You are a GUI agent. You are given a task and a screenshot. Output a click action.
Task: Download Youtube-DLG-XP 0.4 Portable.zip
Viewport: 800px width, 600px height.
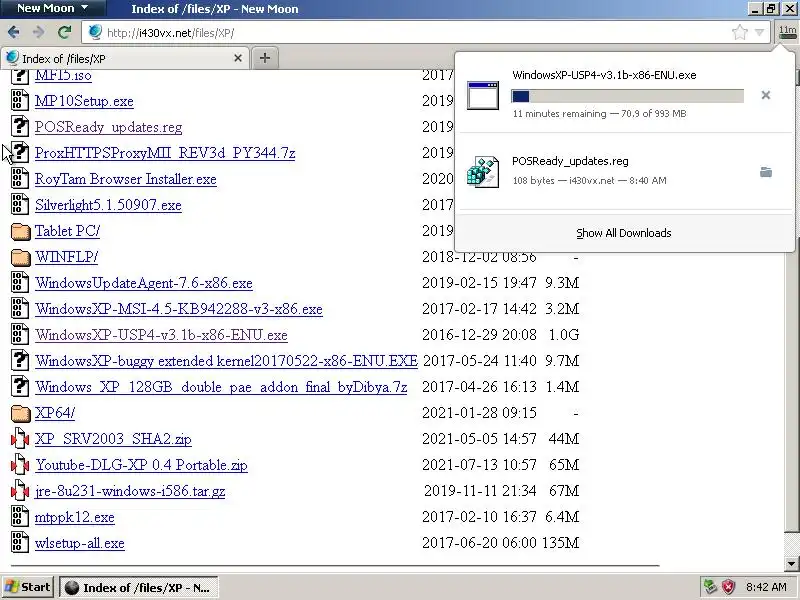[141, 465]
